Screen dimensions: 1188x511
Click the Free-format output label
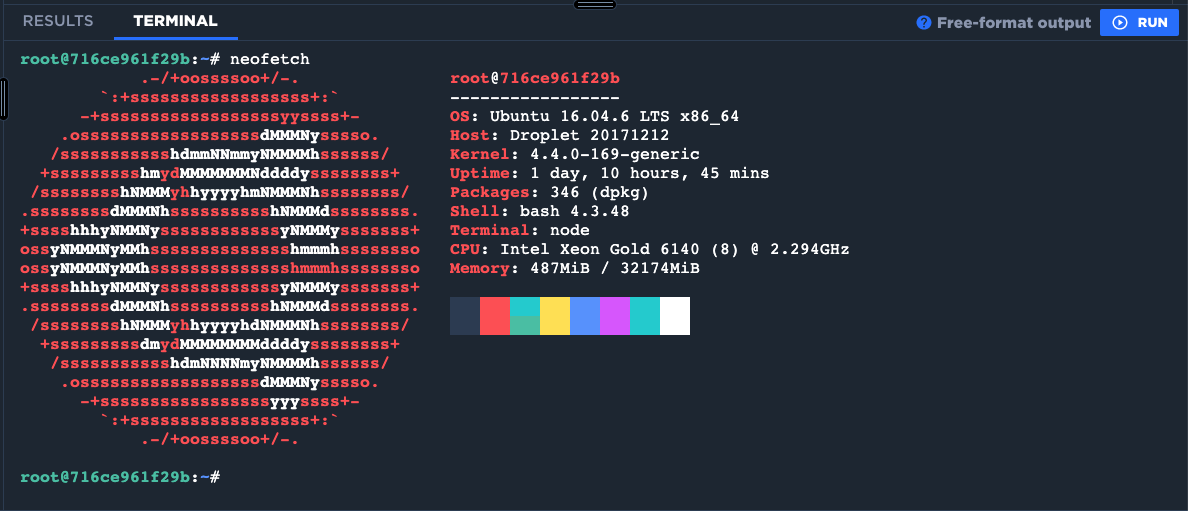click(1013, 22)
